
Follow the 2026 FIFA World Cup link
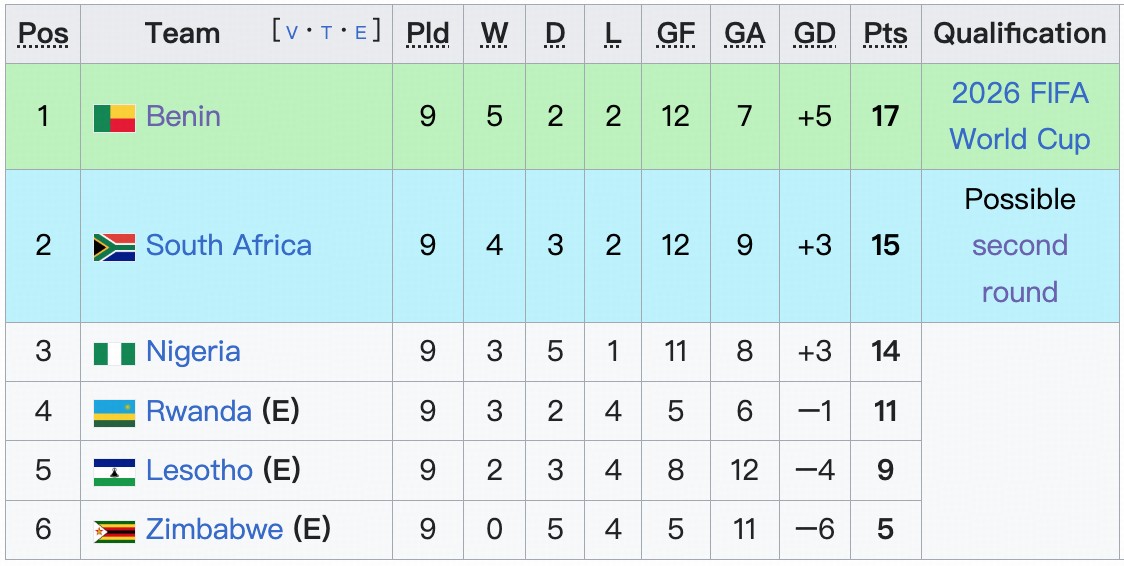(1019, 116)
